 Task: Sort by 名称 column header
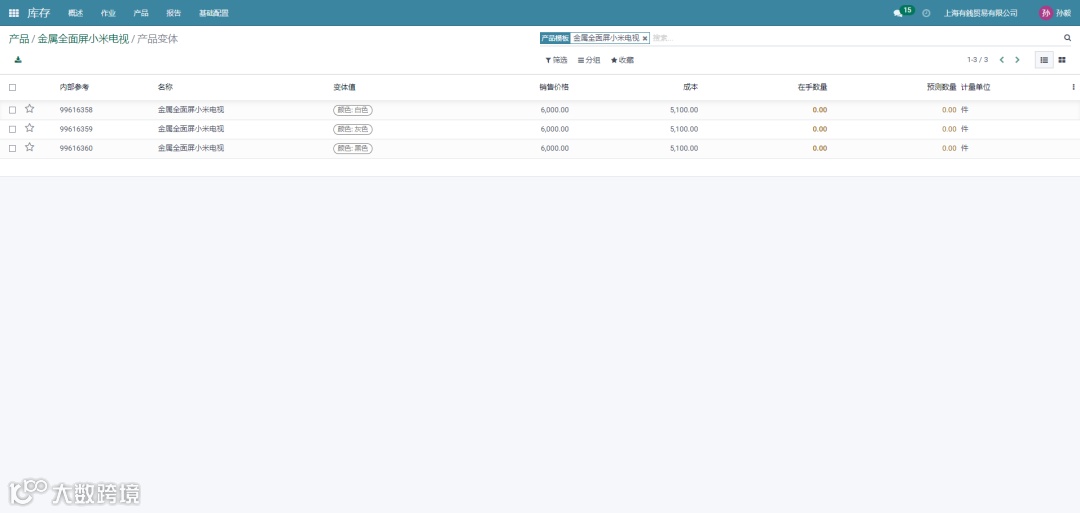(x=165, y=87)
